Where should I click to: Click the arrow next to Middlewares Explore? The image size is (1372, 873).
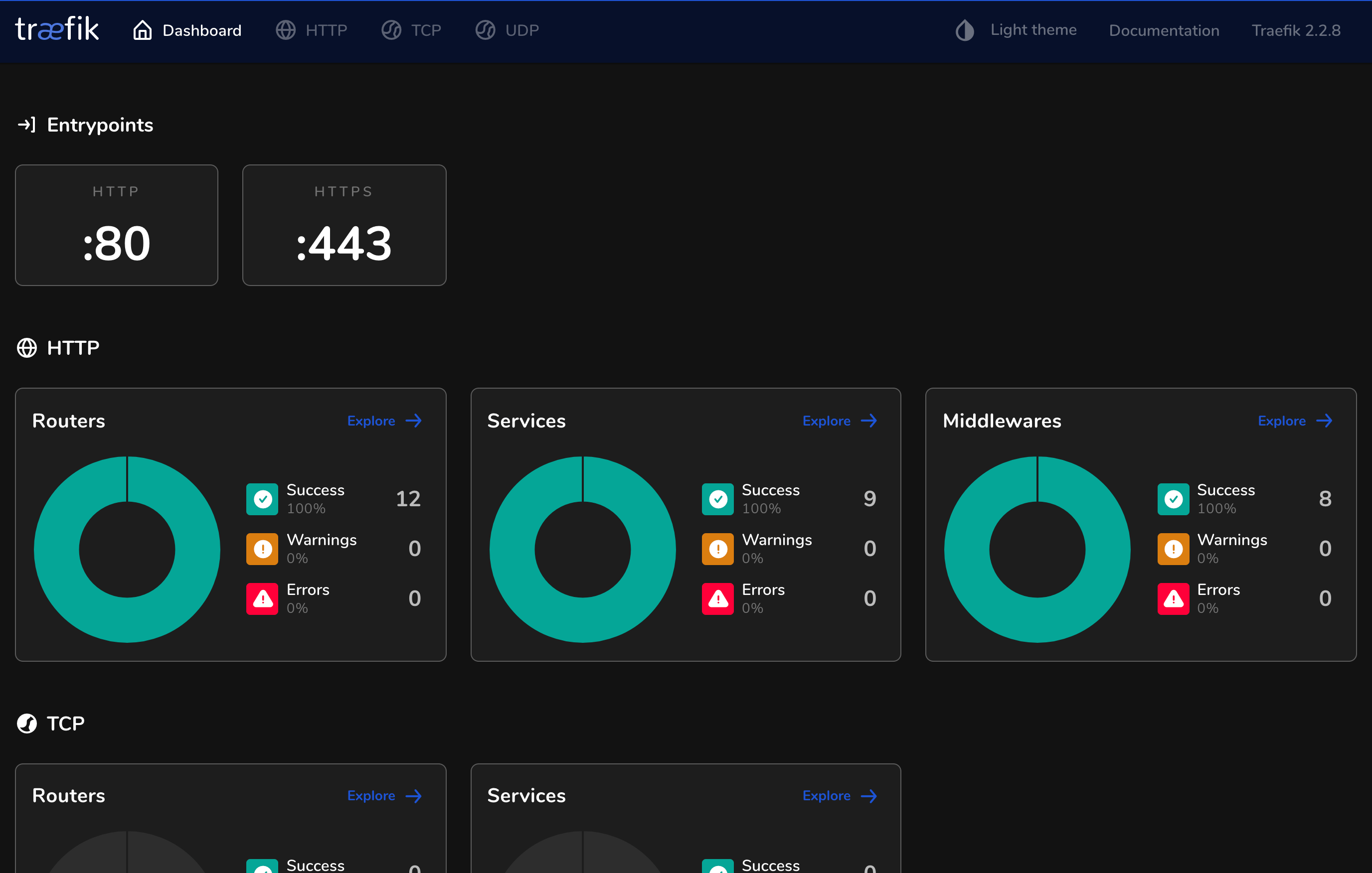(1325, 420)
